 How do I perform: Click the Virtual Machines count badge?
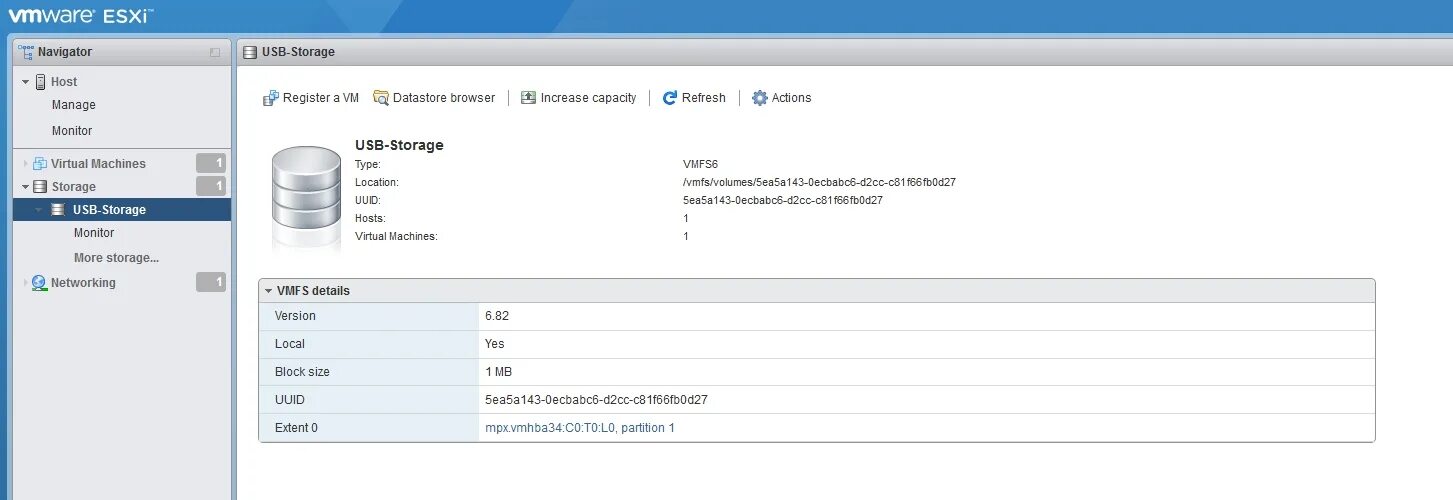pyautogui.click(x=211, y=164)
